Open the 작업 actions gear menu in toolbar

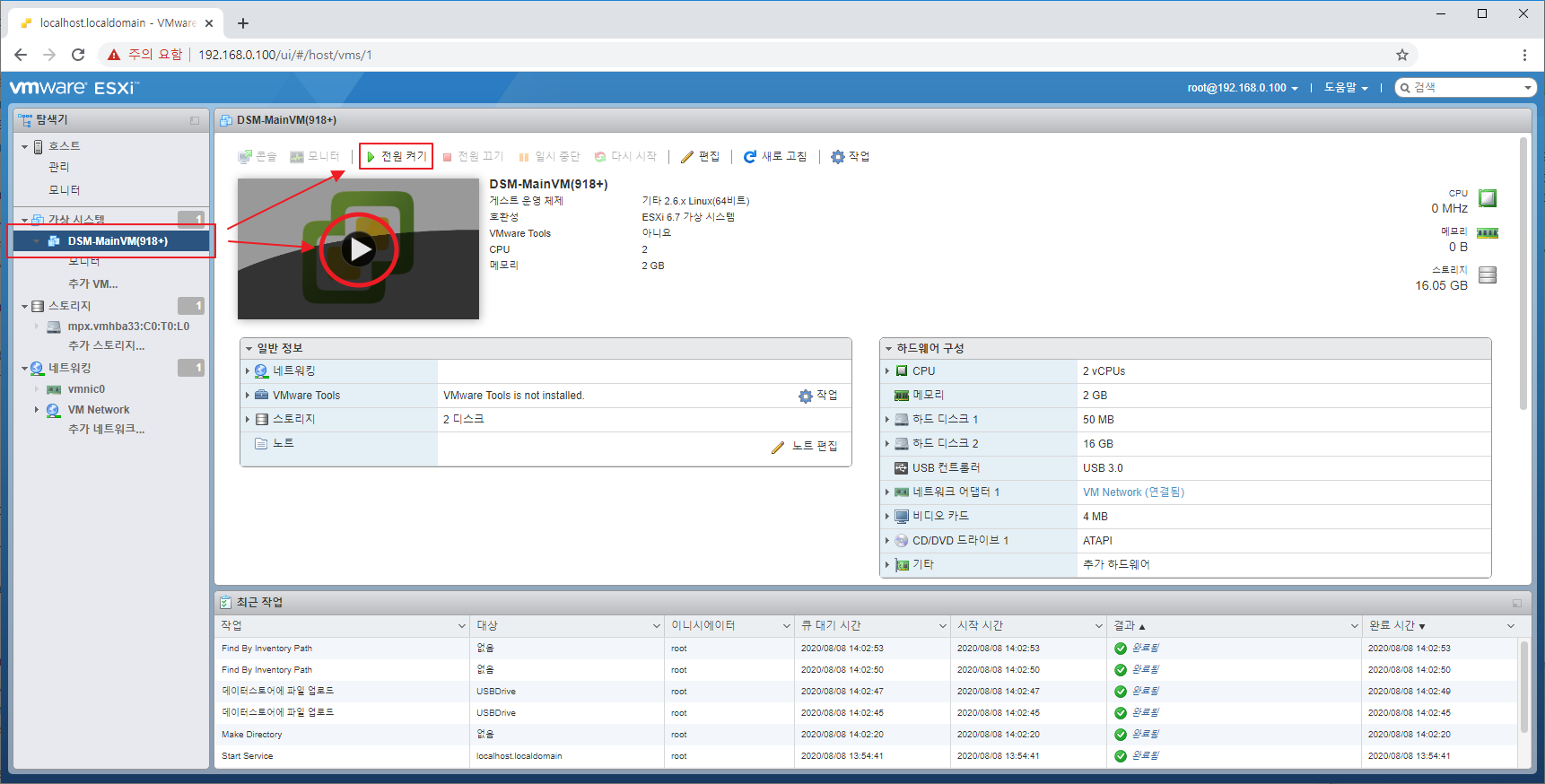point(850,156)
